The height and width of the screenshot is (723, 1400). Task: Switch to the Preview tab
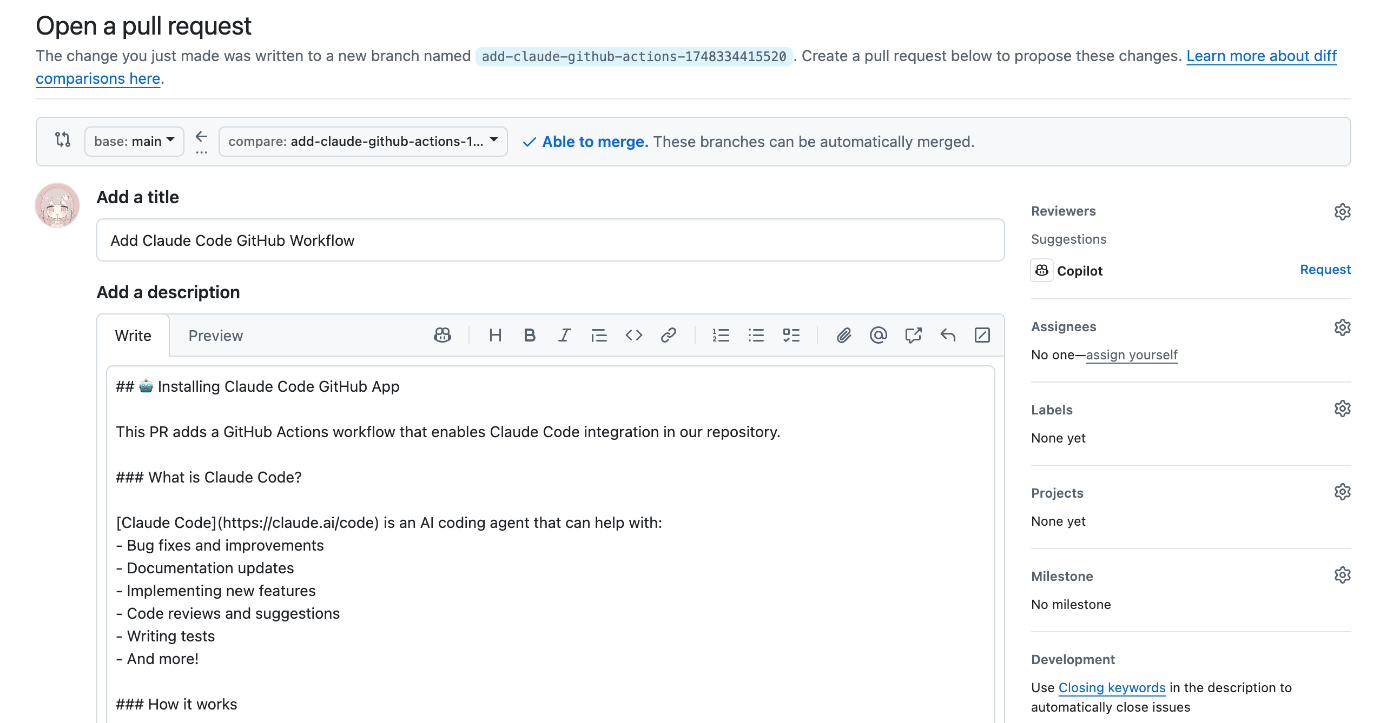[216, 336]
